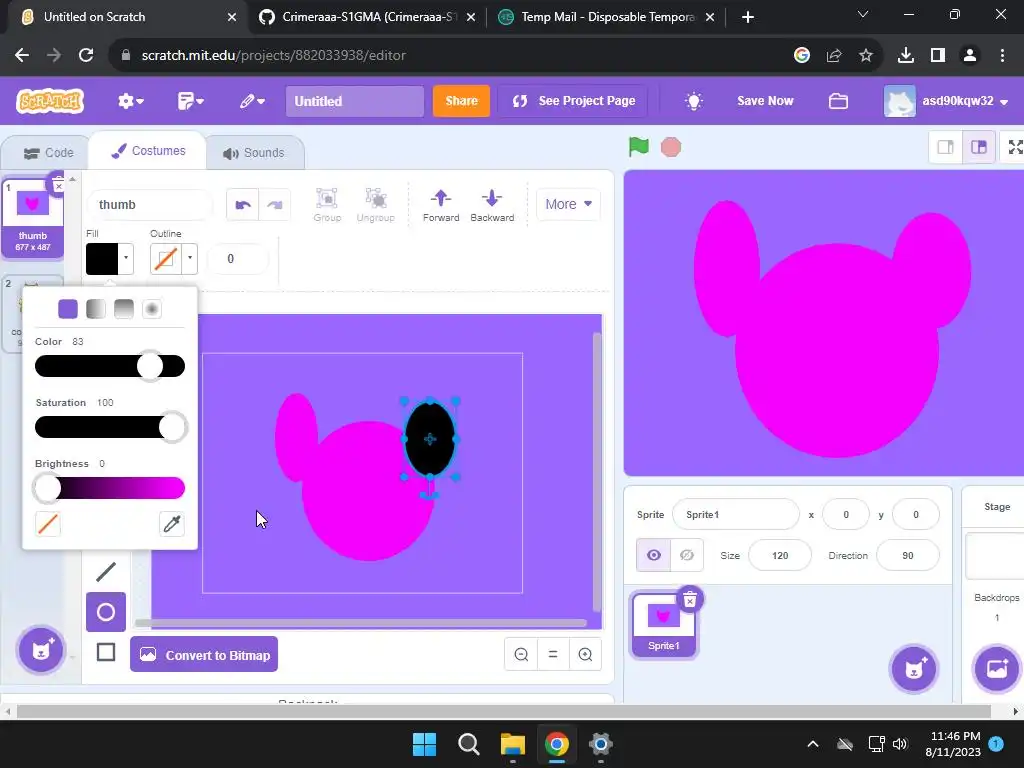Select the Rectangle tool
This screenshot has height=768, width=1024.
106,652
